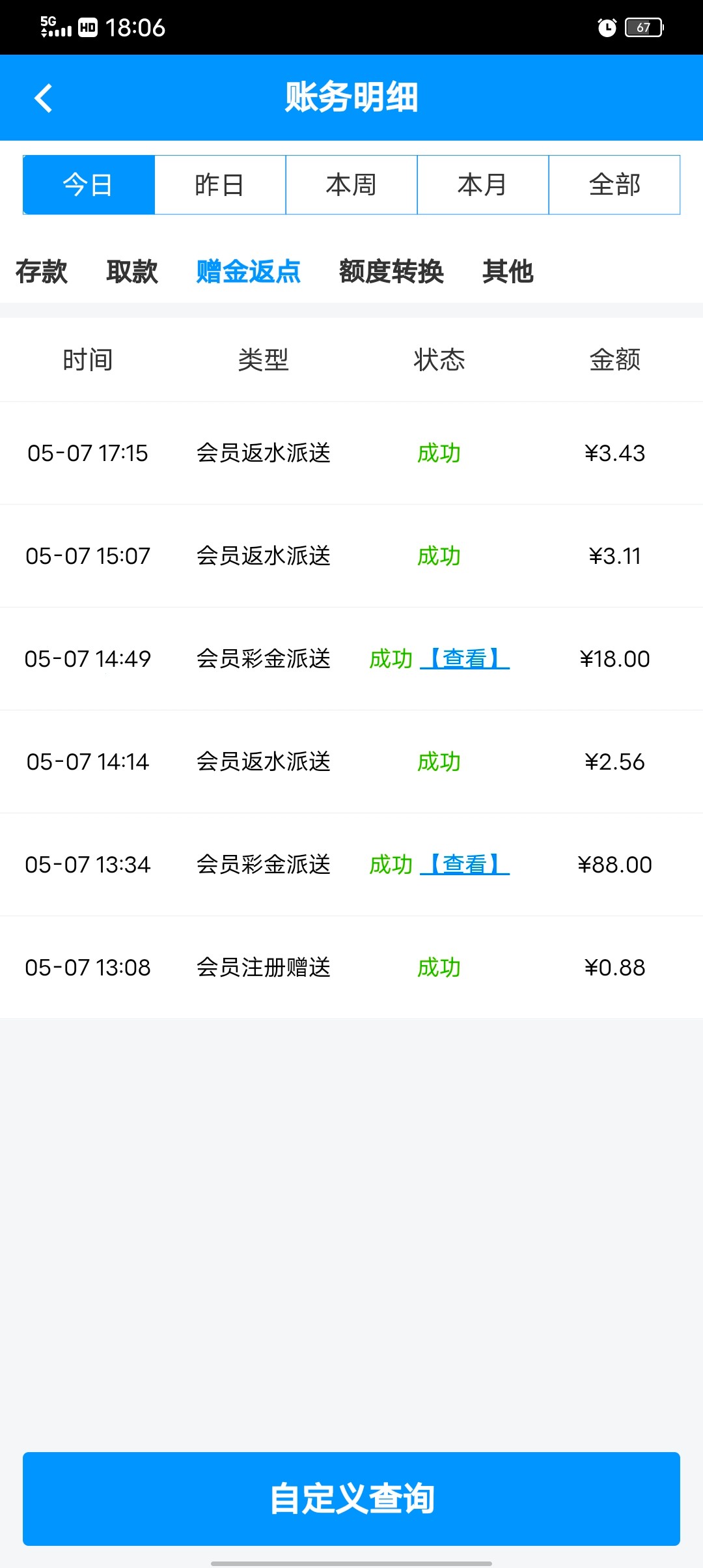Image resolution: width=703 pixels, height=1568 pixels.
Task: Select the 赠金返点 category tab
Action: coord(248,272)
